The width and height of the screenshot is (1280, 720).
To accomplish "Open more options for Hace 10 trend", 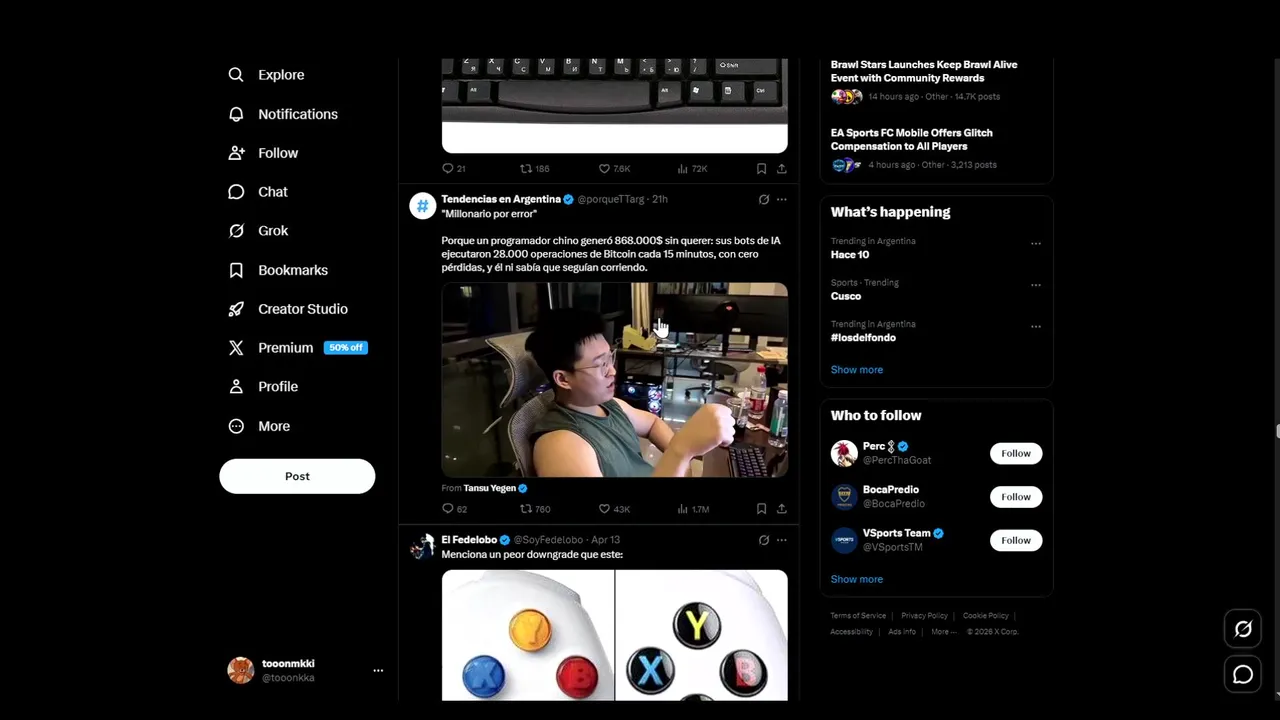I will [1036, 243].
